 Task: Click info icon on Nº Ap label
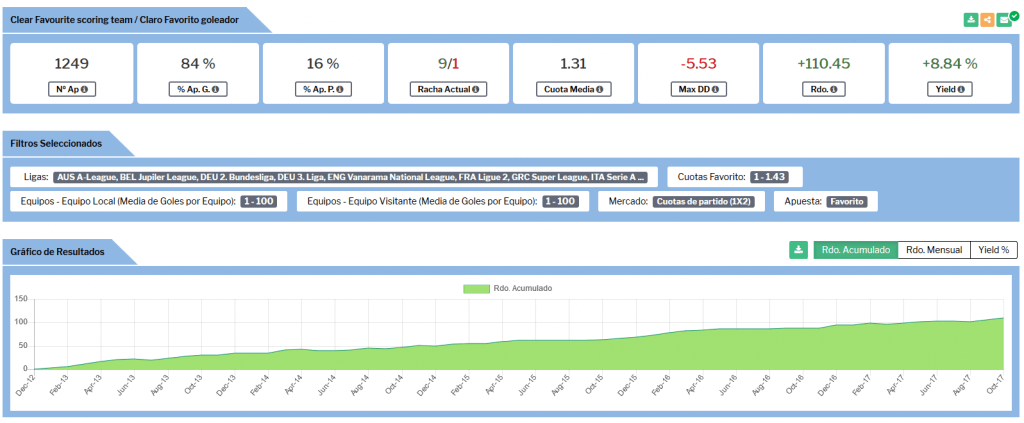pos(85,89)
